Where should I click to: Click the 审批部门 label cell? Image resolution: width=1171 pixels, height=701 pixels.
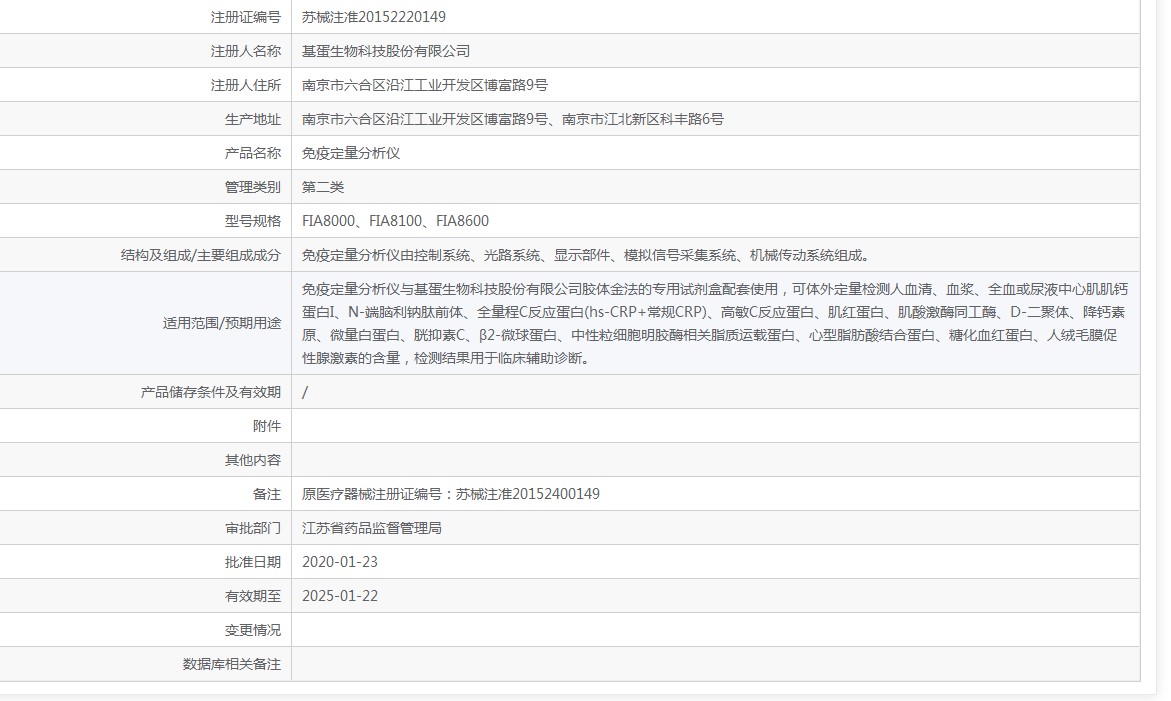[253, 529]
